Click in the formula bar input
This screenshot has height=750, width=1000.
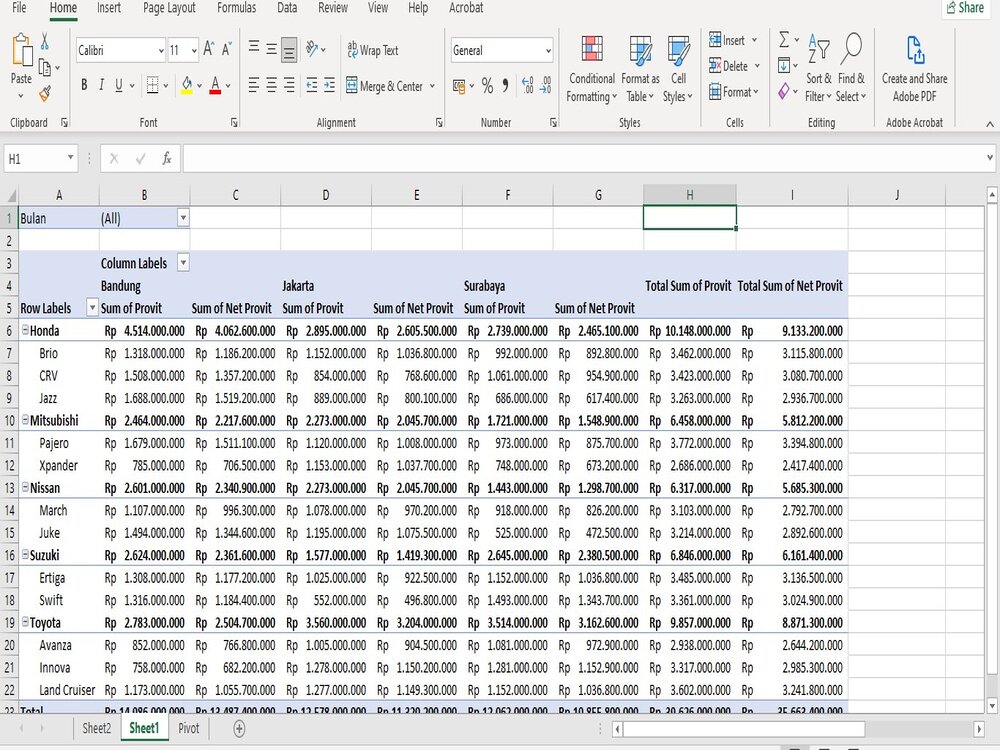click(584, 158)
